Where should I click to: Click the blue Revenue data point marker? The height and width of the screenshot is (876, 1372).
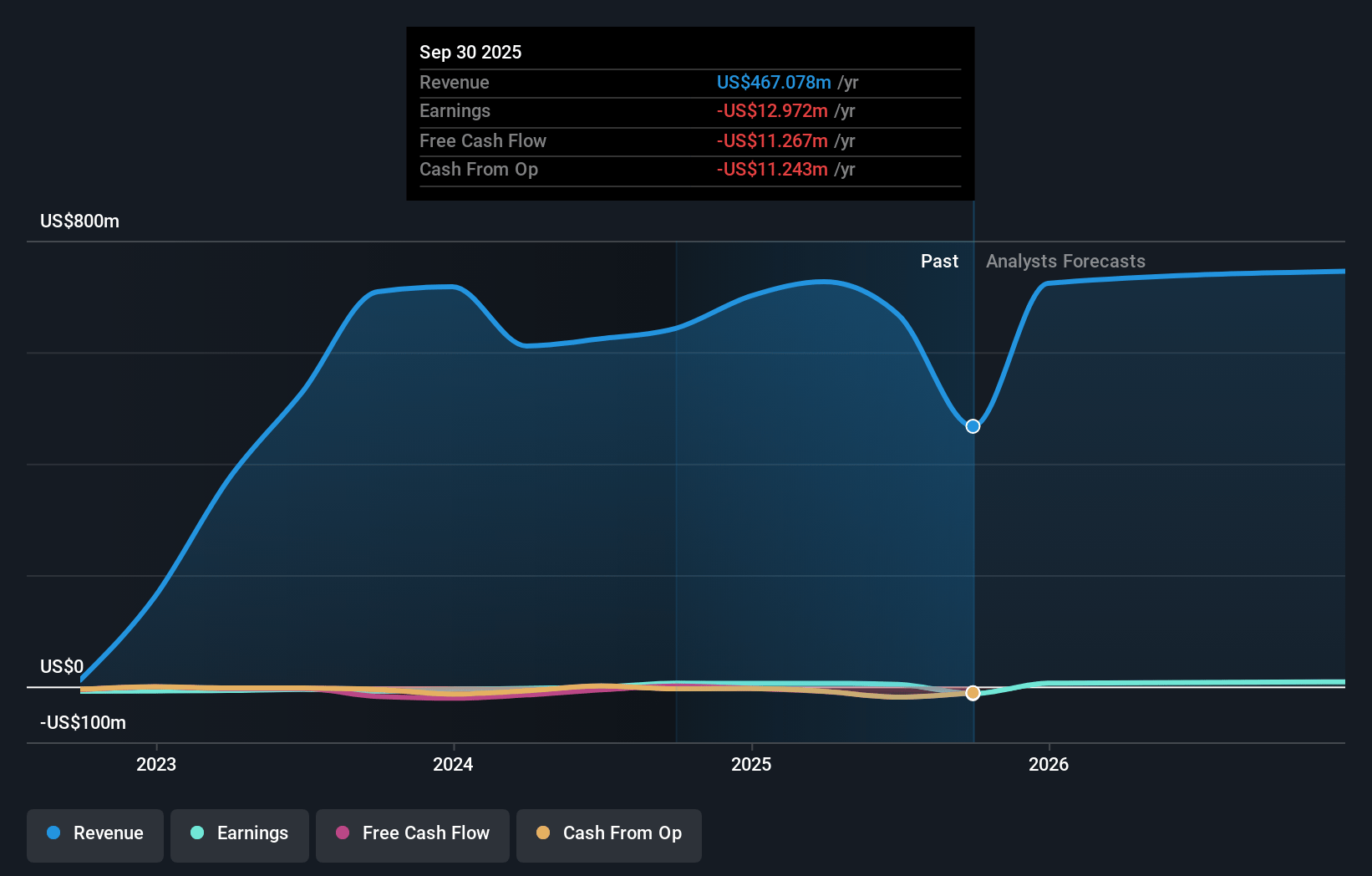click(x=973, y=426)
